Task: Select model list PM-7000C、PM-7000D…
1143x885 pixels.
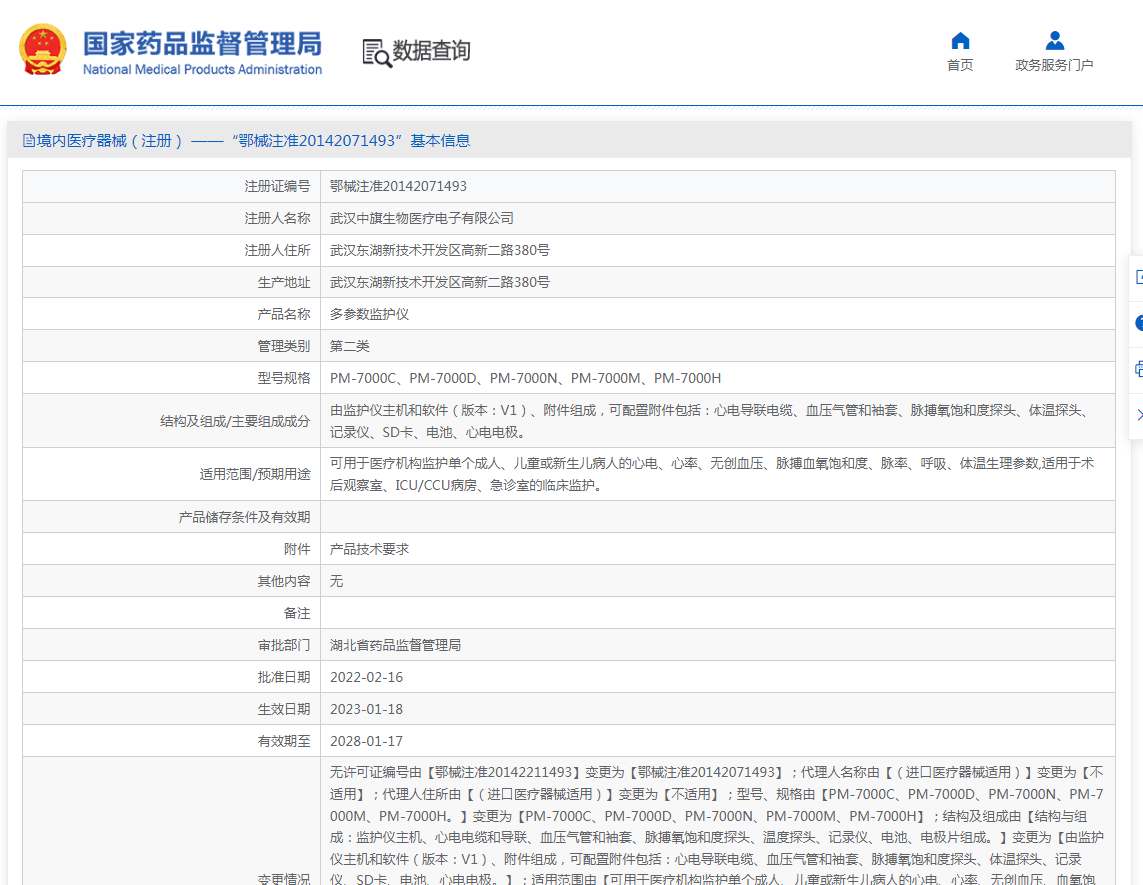Action: point(525,378)
